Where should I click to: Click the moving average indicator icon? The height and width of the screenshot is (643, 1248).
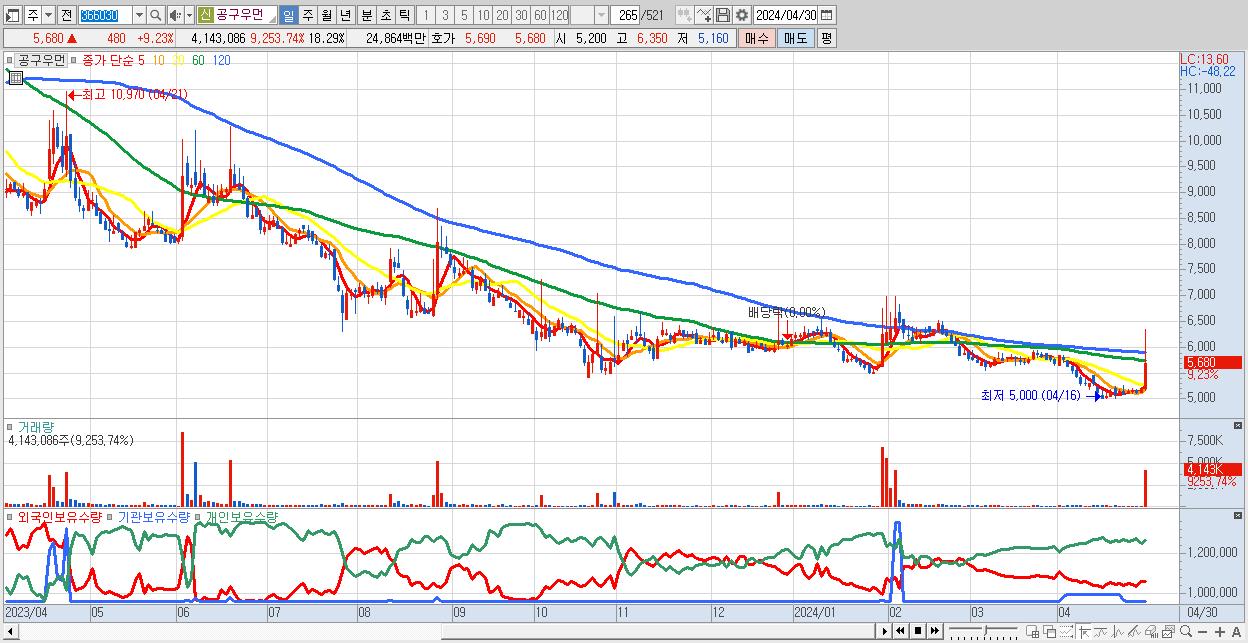click(1101, 631)
